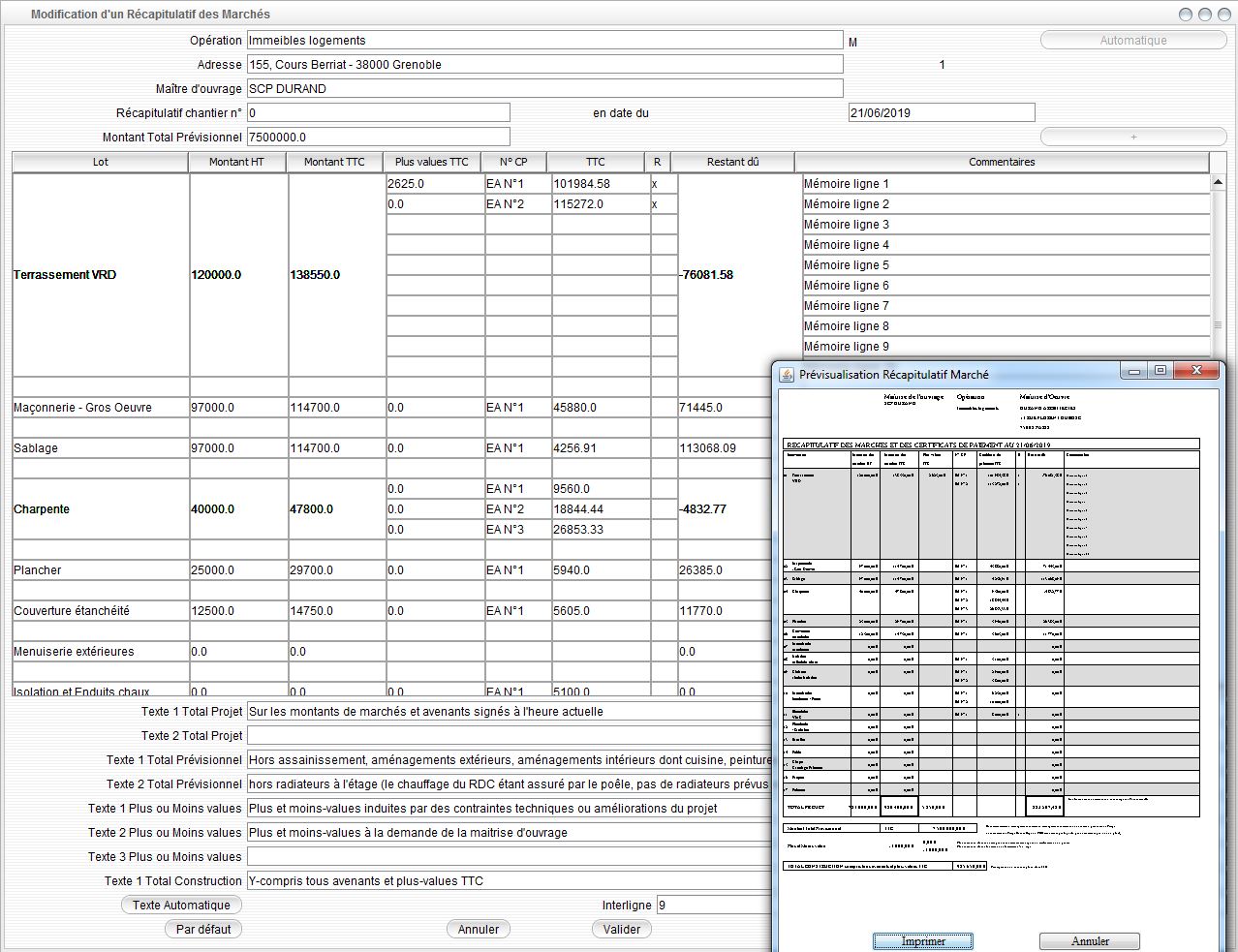Select the Restant dû column header
Image resolution: width=1238 pixels, height=952 pixels.
point(732,162)
